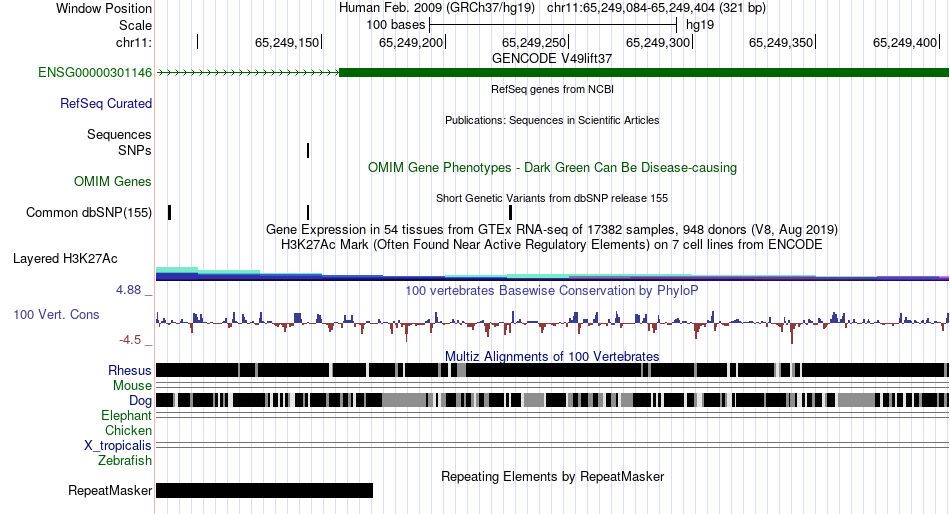Click the H3K27Ac Mark ENCODE title
Image resolution: width=950 pixels, height=514 pixels.
(x=552, y=245)
